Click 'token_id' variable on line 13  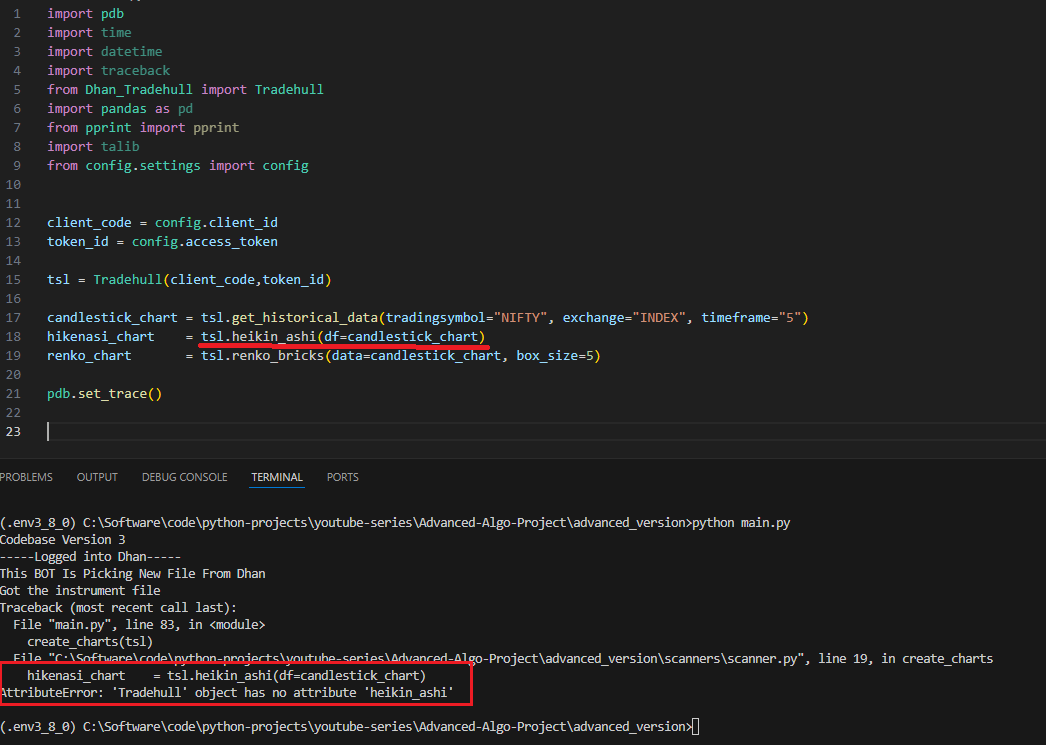point(77,241)
